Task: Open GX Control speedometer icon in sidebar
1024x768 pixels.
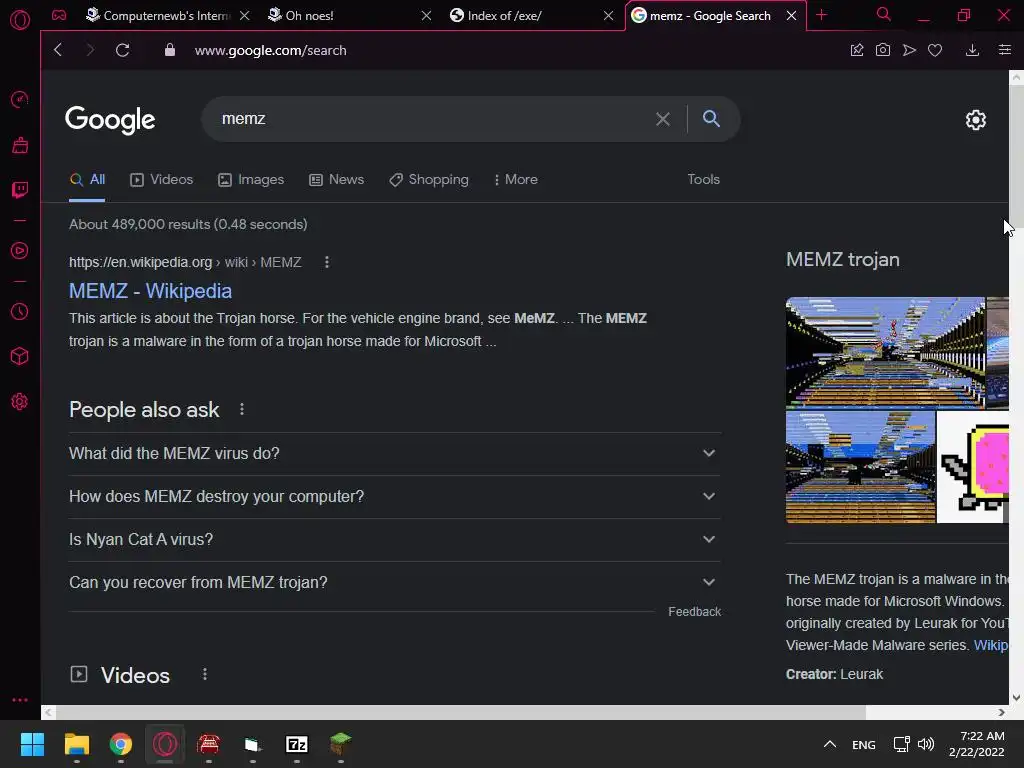Action: (20, 99)
